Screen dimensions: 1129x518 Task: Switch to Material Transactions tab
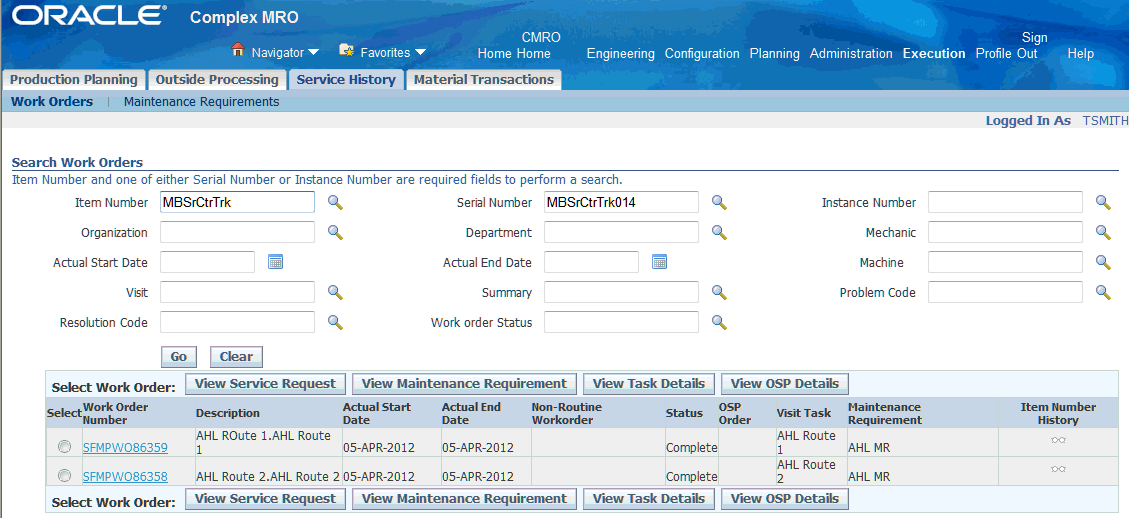pyautogui.click(x=483, y=80)
